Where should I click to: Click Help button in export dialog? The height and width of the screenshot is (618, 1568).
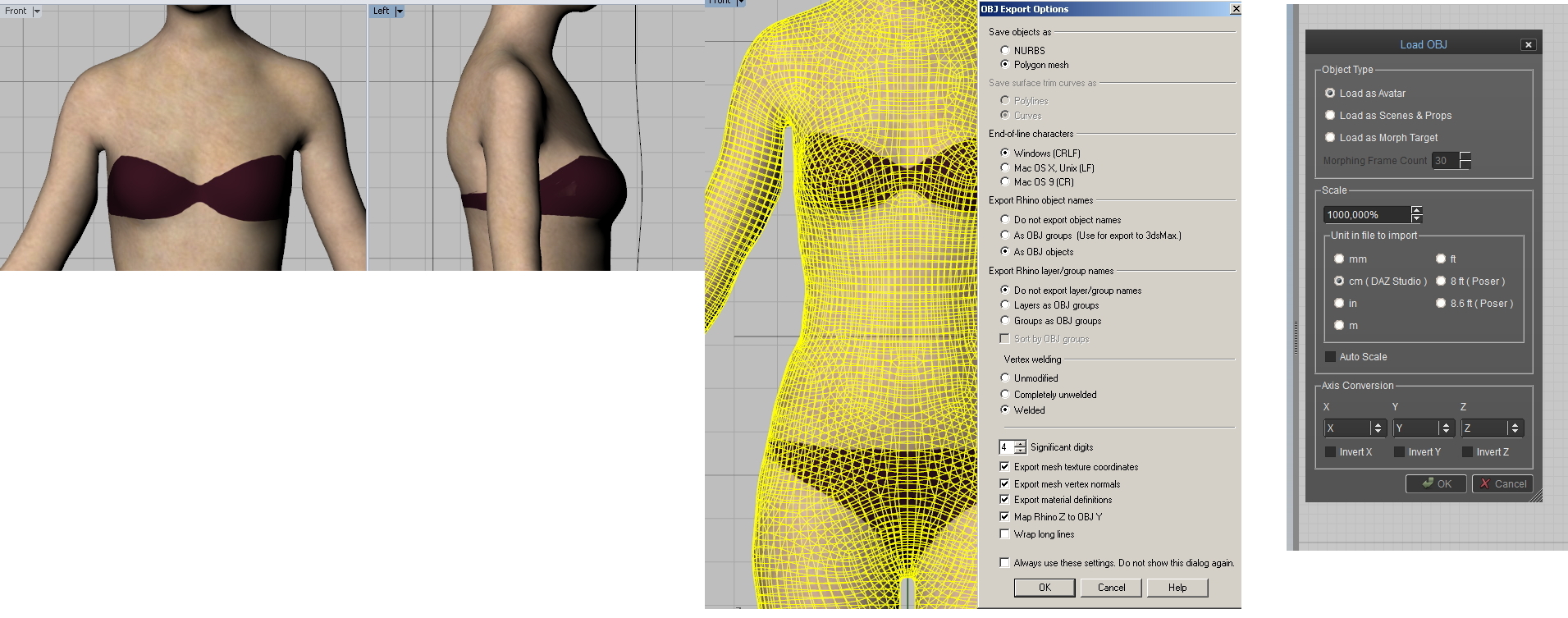[x=1177, y=588]
